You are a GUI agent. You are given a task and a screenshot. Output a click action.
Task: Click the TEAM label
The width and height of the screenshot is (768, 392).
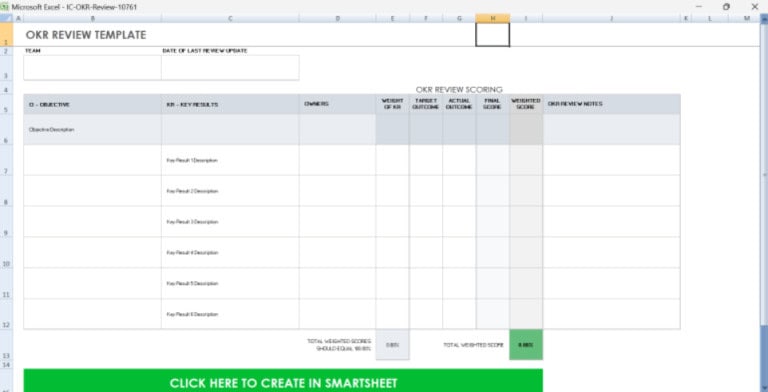point(33,50)
